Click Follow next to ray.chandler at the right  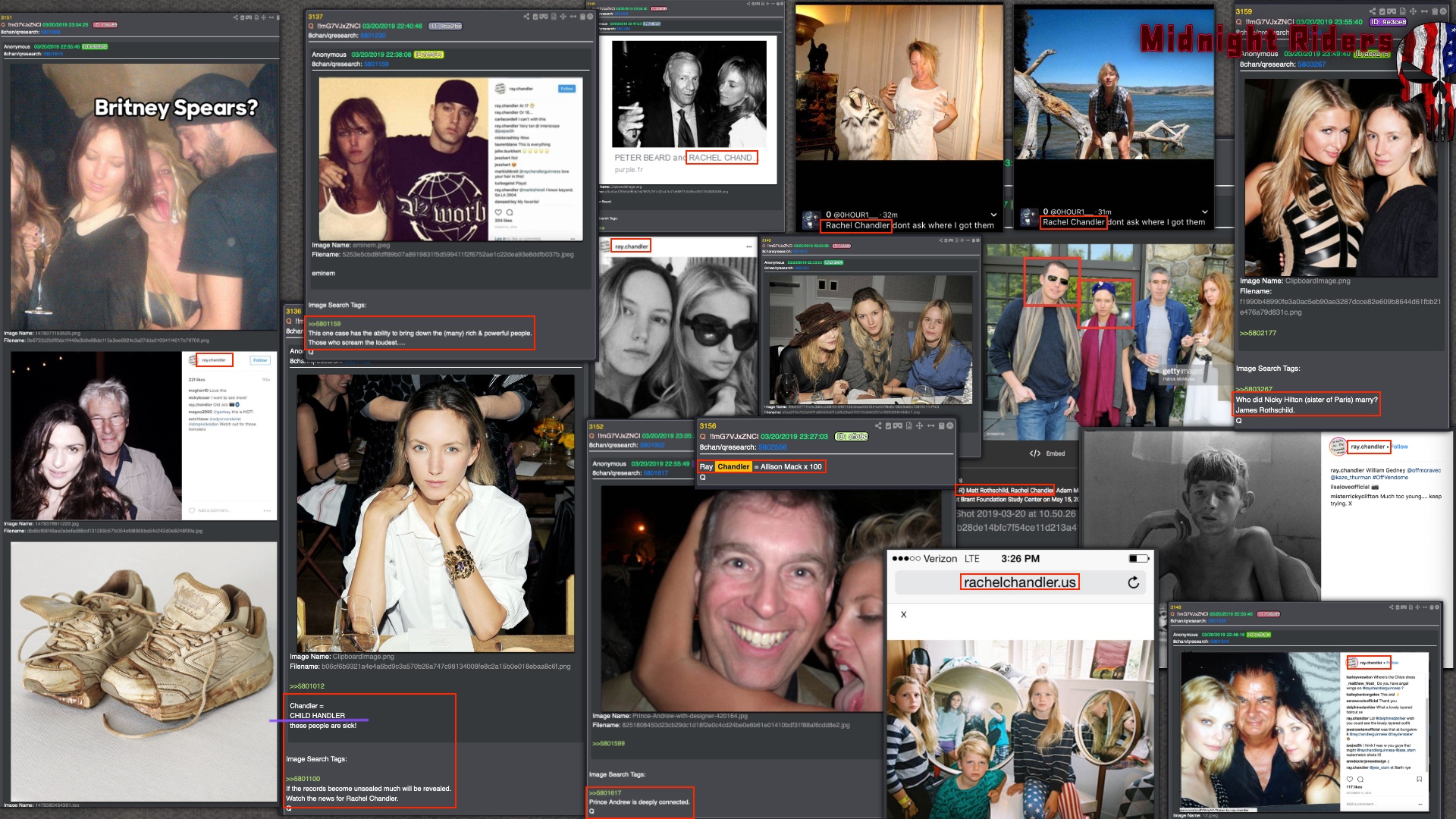coord(1400,447)
